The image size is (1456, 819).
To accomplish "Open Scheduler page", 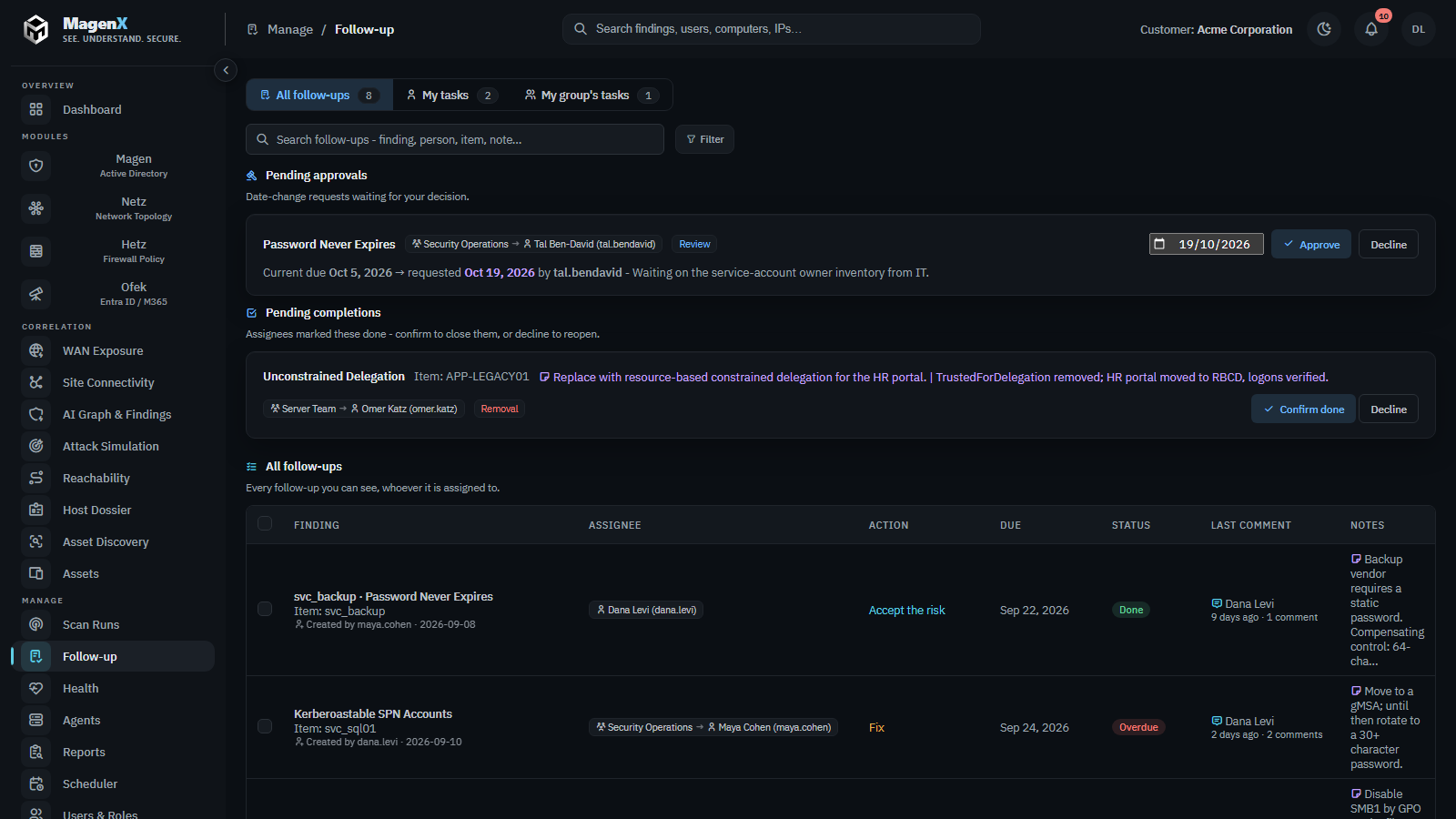I will point(113,784).
